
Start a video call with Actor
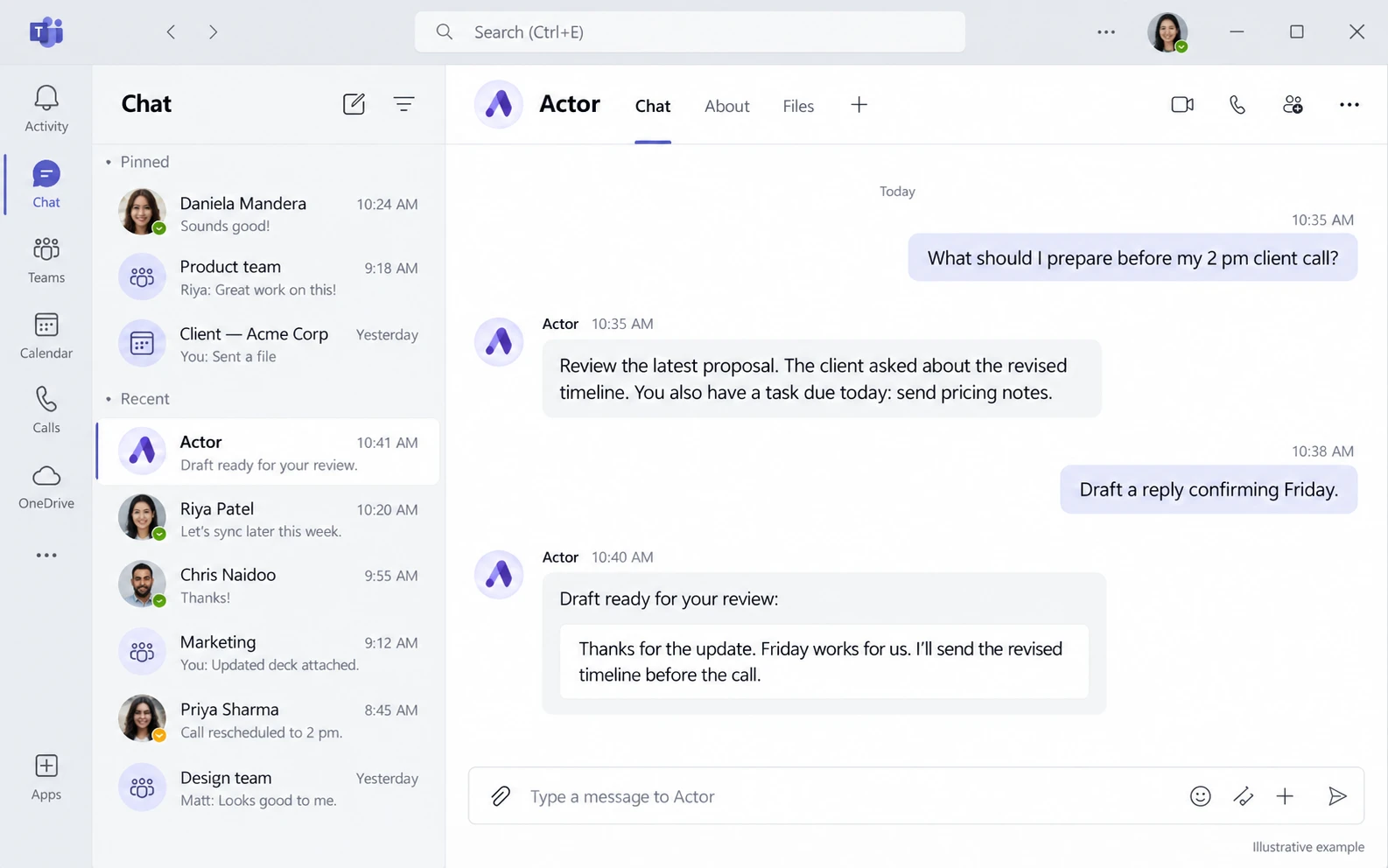point(1182,105)
